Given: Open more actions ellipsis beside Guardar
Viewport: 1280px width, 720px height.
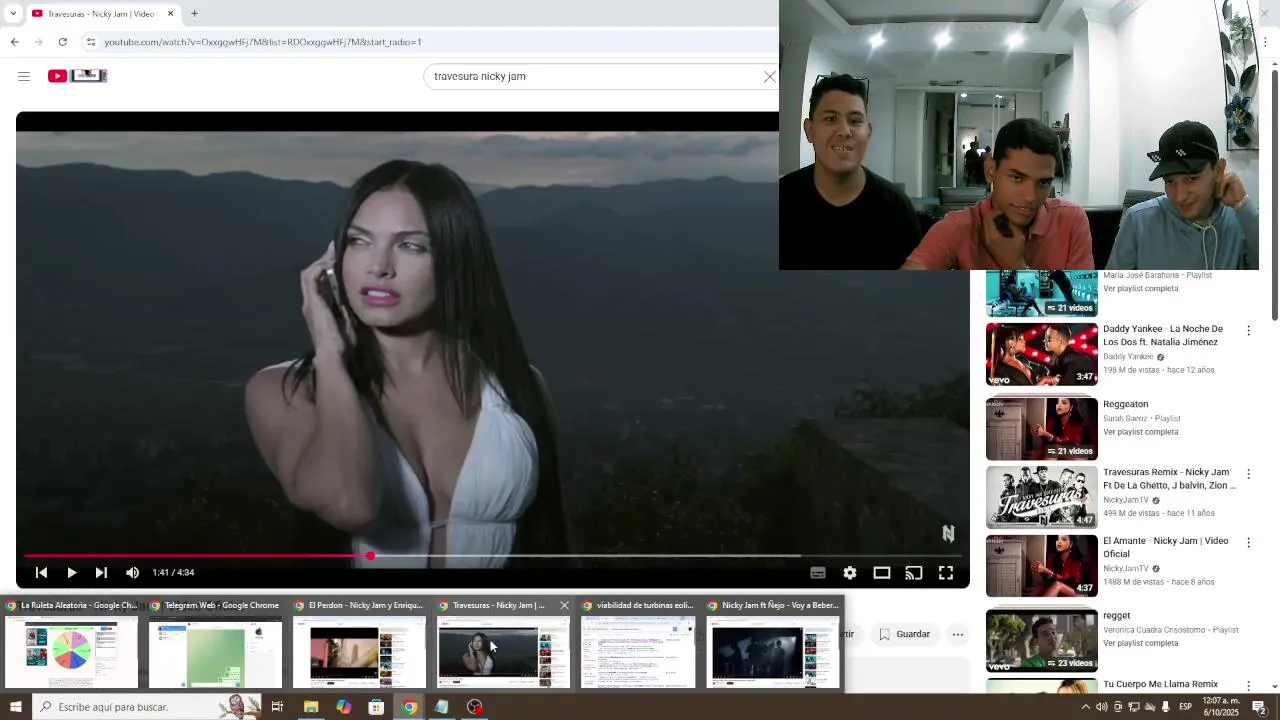Looking at the screenshot, I should 958,634.
